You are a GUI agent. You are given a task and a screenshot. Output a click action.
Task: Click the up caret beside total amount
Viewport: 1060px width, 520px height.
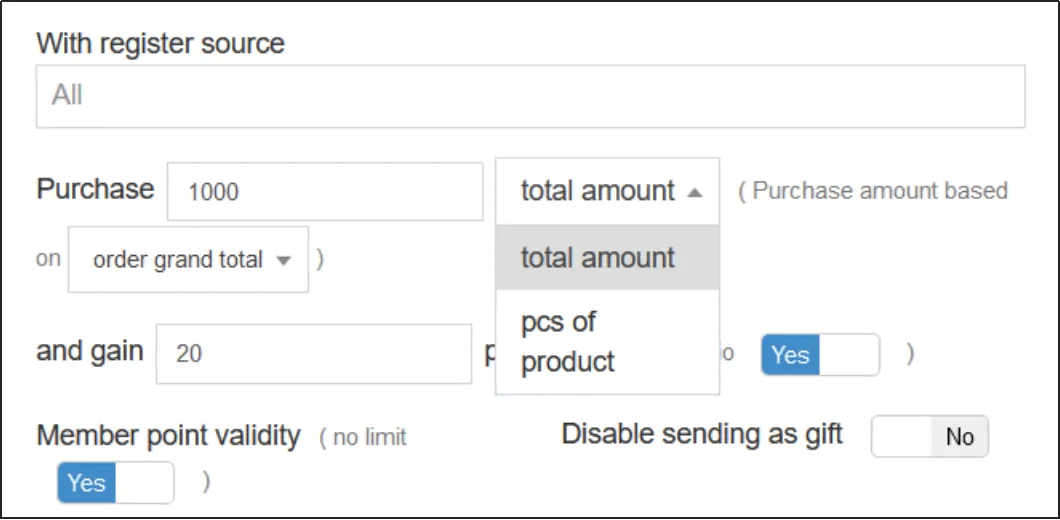[x=695, y=191]
